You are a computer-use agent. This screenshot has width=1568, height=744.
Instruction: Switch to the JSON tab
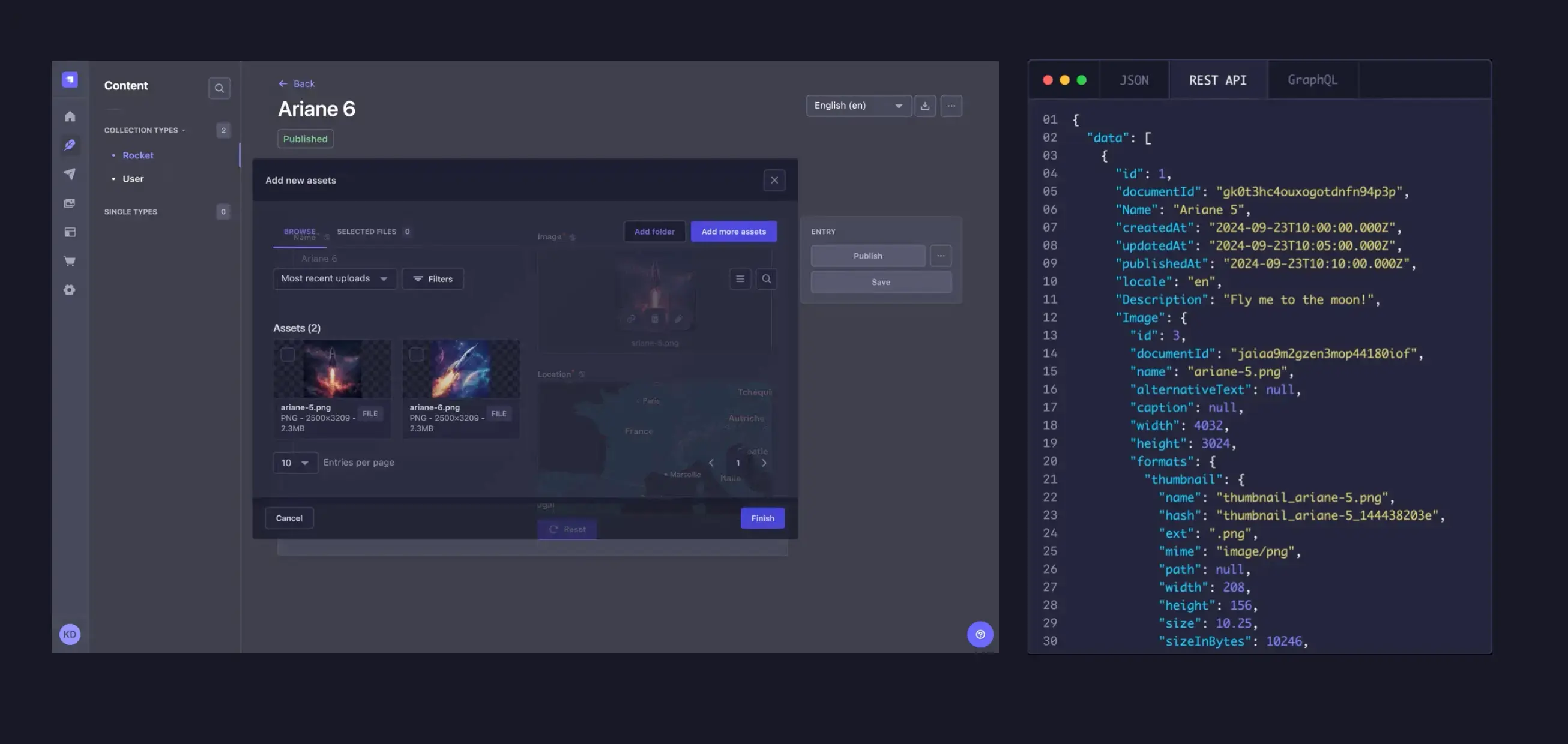click(x=1134, y=80)
